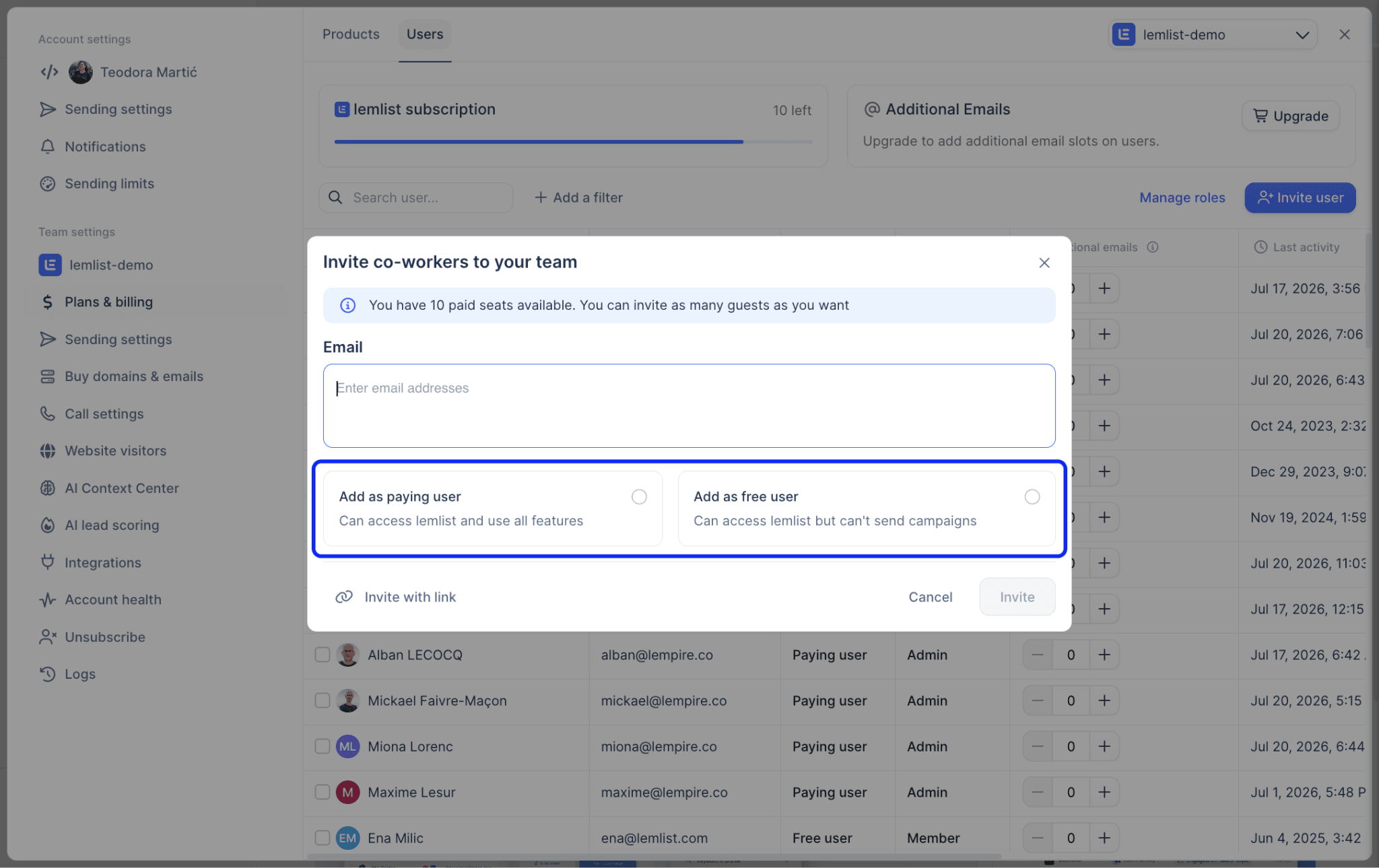Click the link chain icon beside Invite with link
The image size is (1379, 868).
coord(344,597)
